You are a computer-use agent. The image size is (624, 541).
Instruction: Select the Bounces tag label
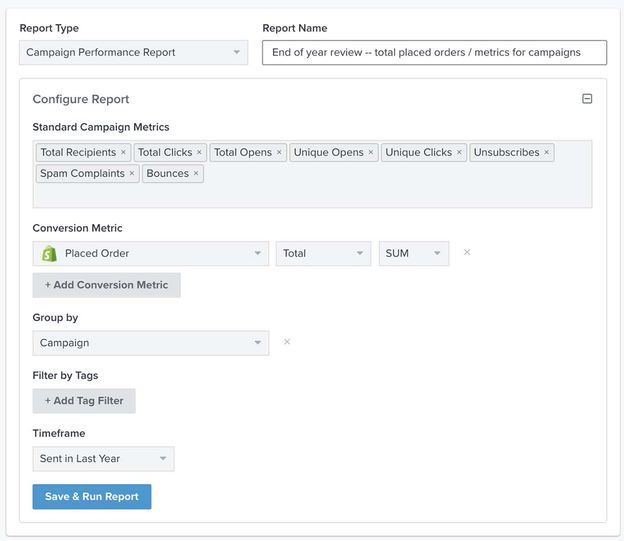168,174
